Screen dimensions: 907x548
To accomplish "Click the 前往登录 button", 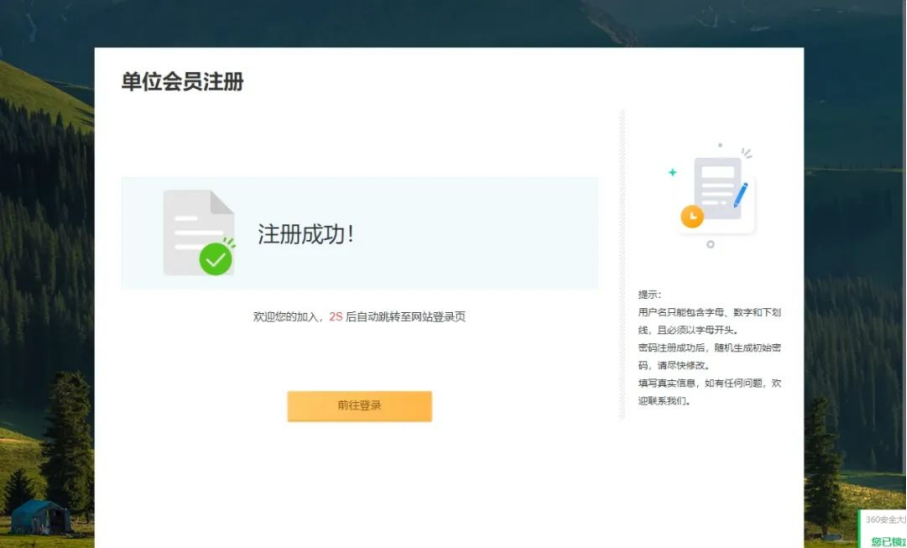I will (x=359, y=406).
